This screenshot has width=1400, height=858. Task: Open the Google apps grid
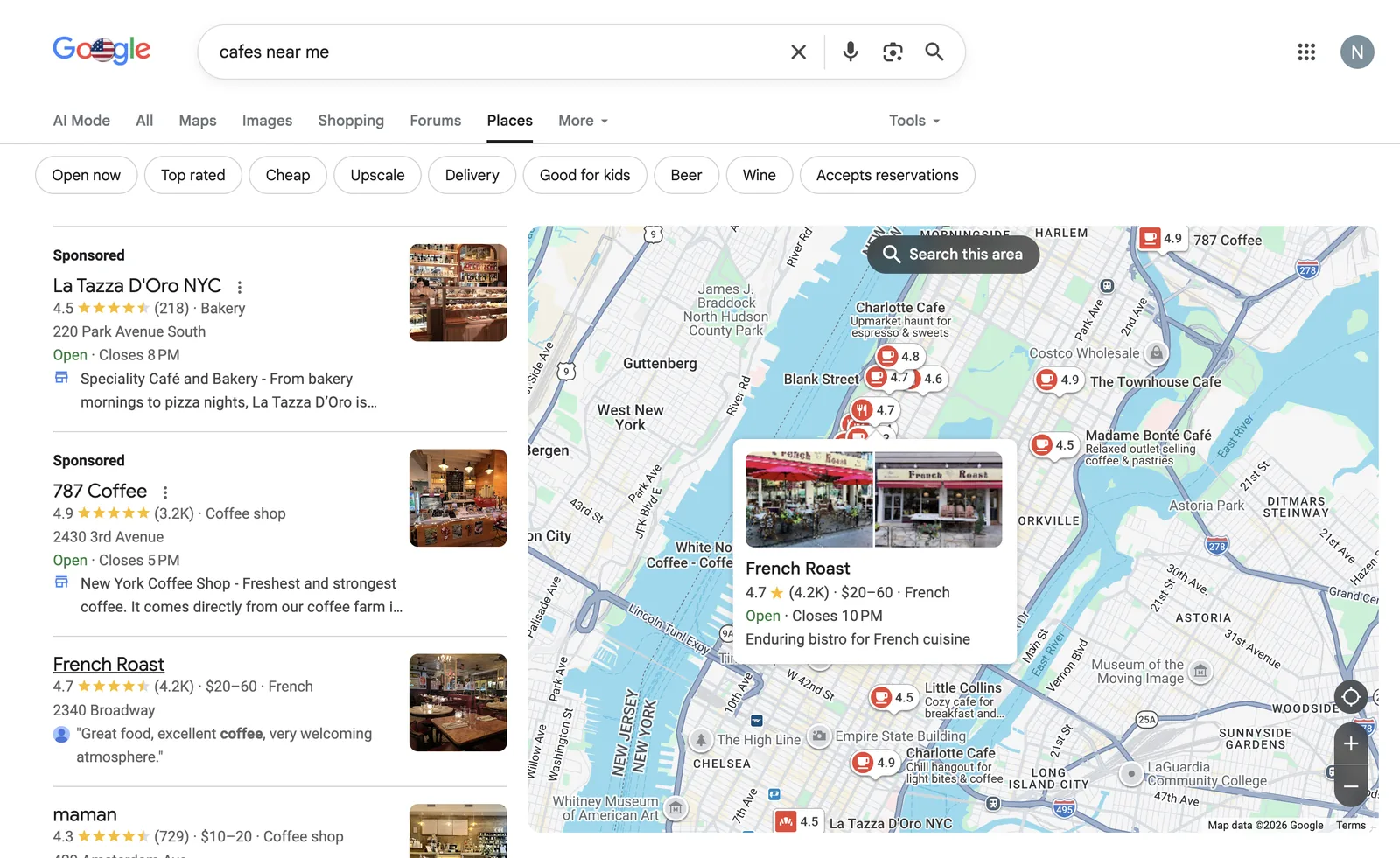[1306, 52]
